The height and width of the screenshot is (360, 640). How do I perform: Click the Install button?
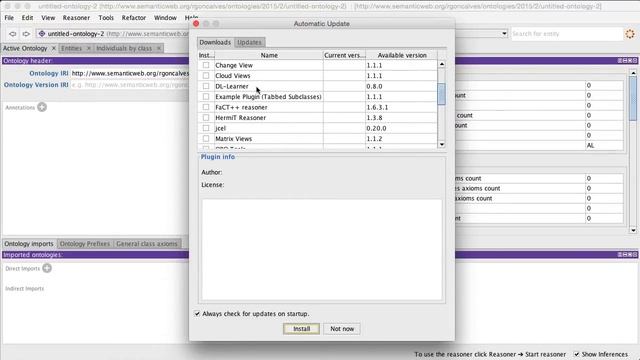pos(301,329)
